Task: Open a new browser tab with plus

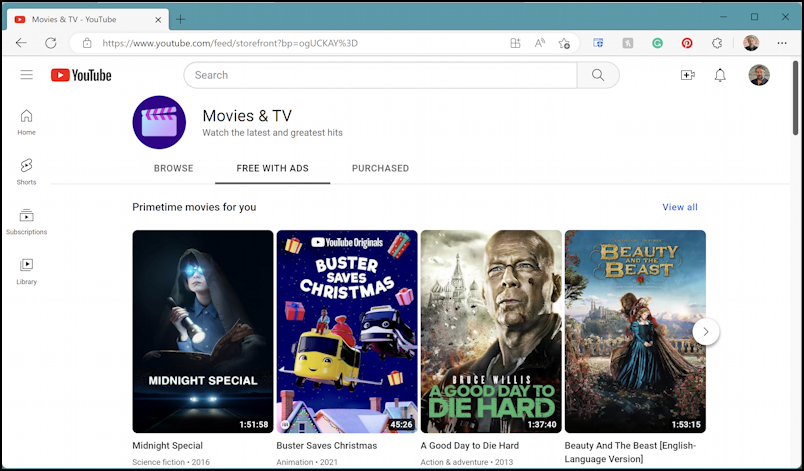Action: (180, 19)
